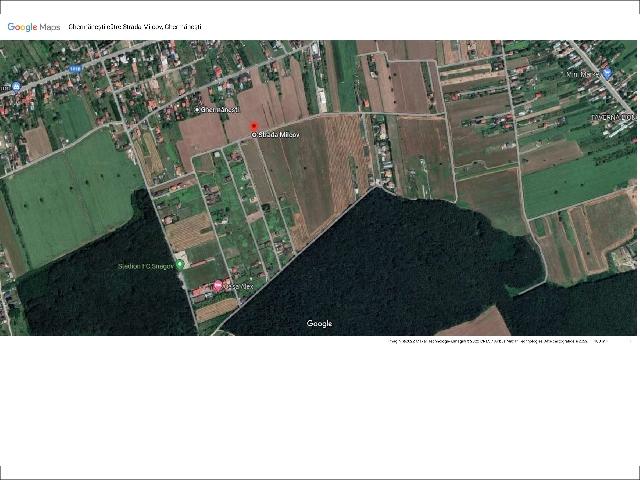
Task: Open the pink lodging marker for Casa Alex
Action: pos(218,286)
